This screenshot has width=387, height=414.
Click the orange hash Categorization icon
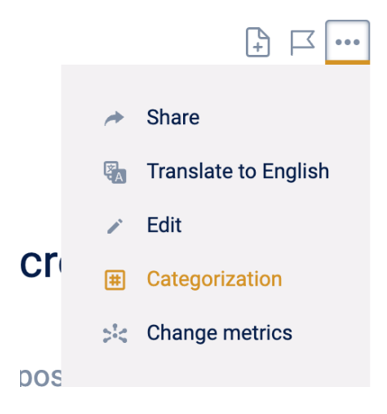point(115,280)
